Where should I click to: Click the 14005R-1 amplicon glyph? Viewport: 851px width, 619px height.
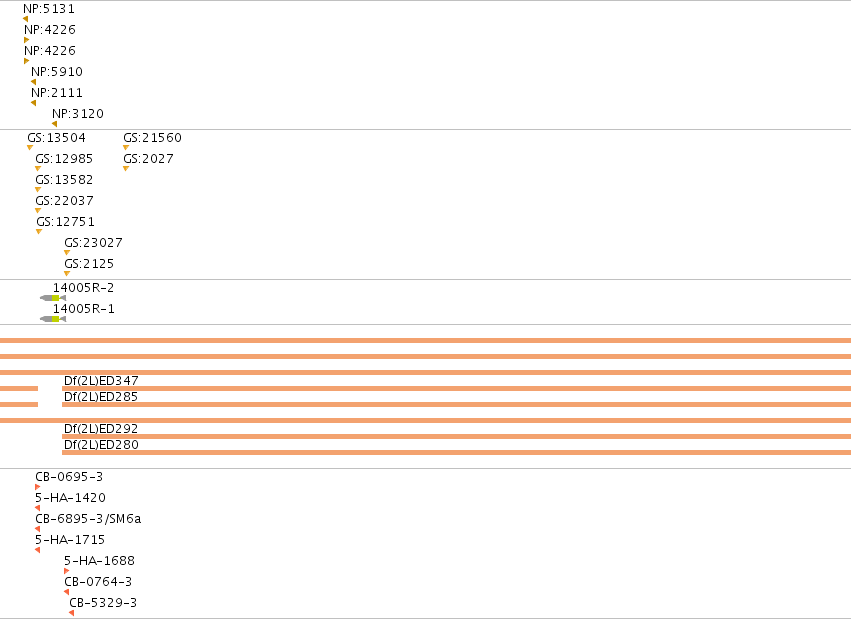tap(53, 319)
